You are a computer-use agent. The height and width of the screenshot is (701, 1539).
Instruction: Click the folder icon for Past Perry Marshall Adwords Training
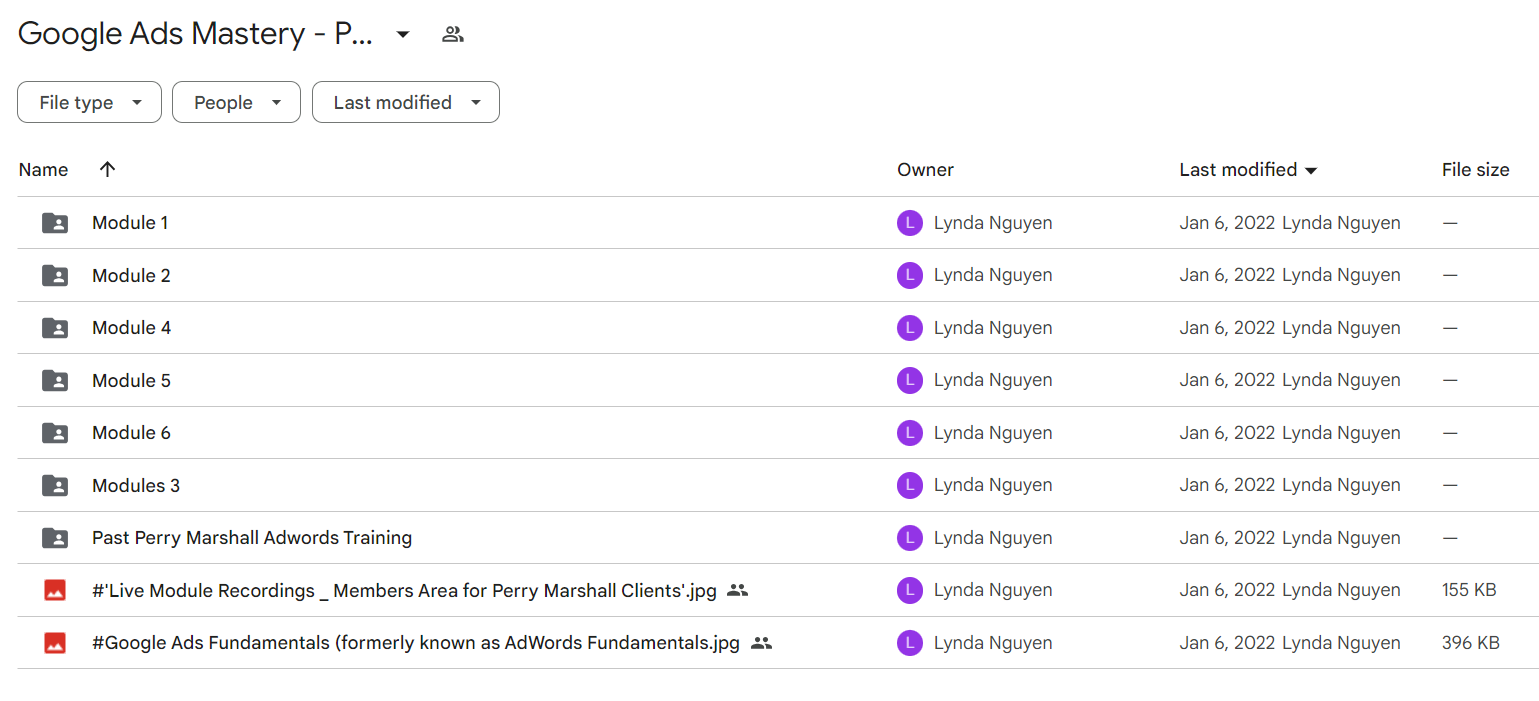55,538
